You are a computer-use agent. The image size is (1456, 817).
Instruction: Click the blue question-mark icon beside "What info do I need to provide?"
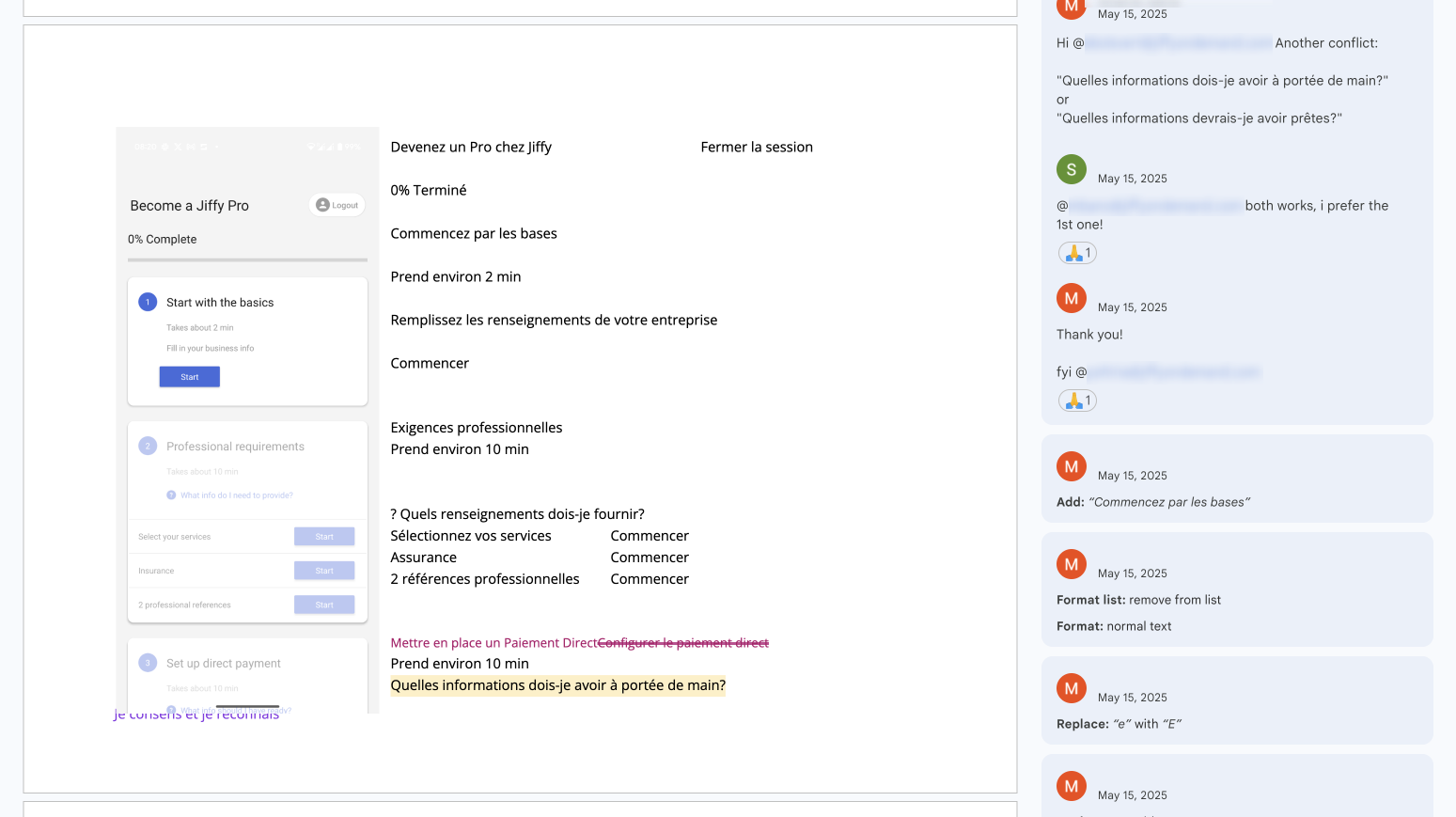tap(171, 495)
